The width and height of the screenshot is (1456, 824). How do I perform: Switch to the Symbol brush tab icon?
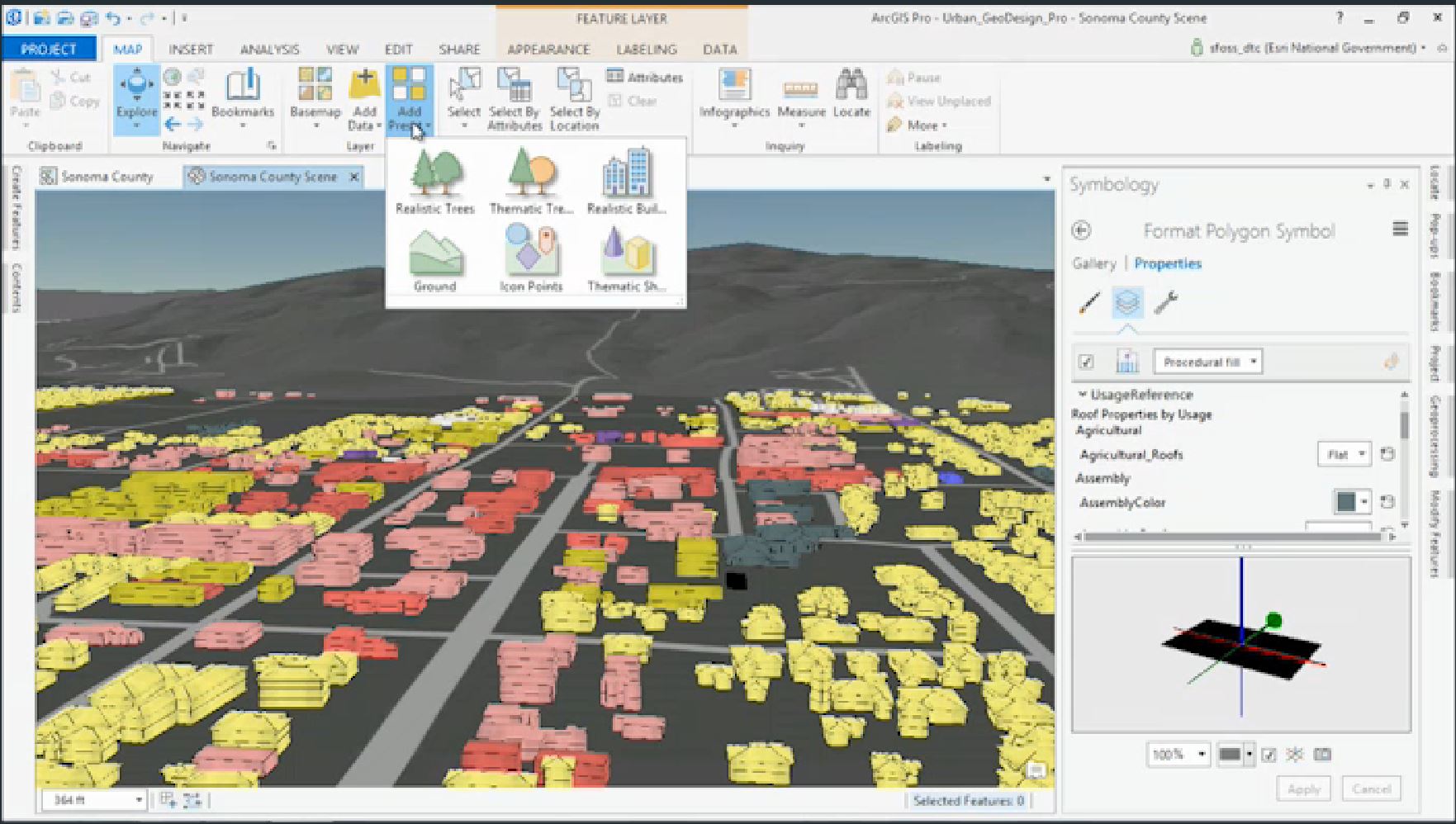tap(1089, 303)
